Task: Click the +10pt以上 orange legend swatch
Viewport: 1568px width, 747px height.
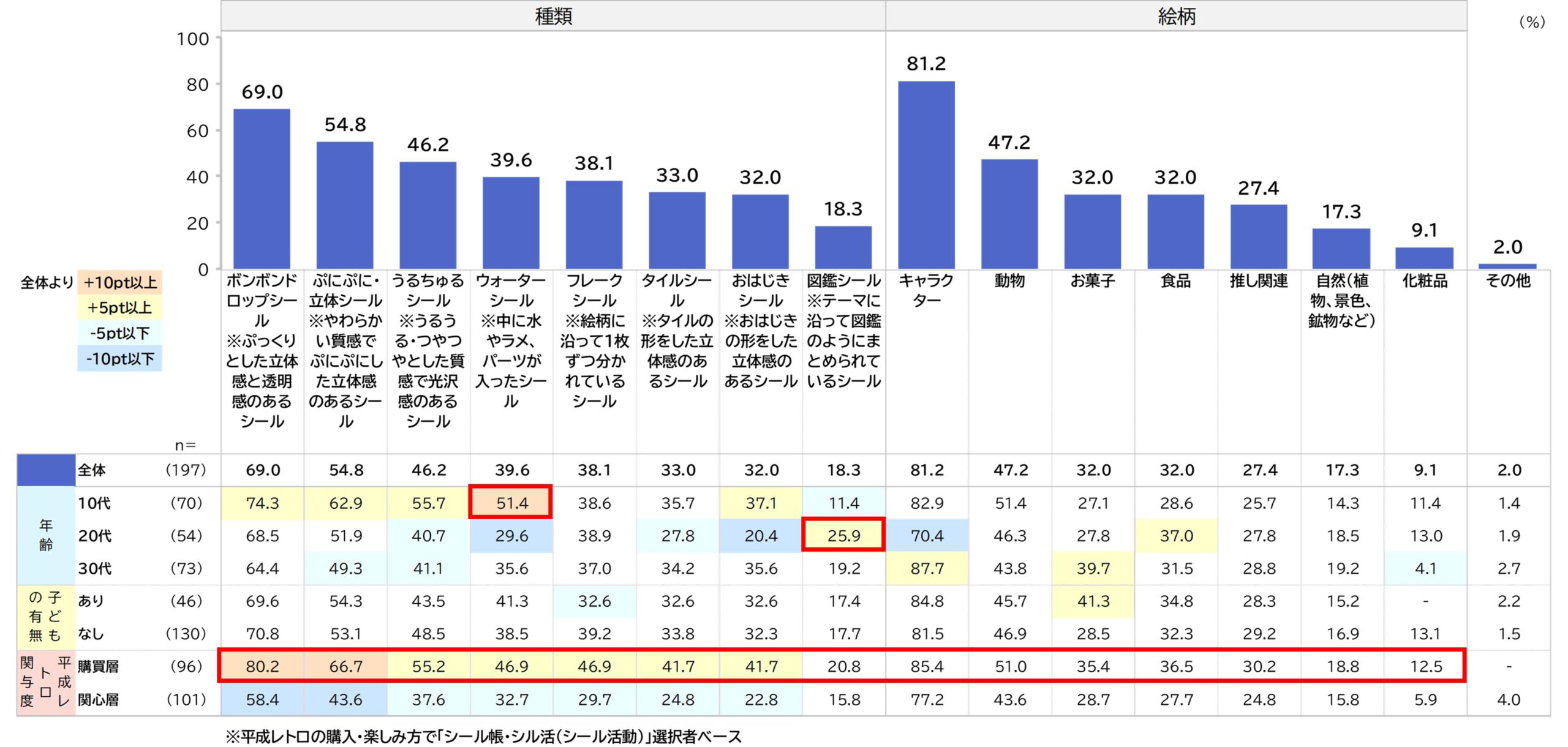Action: point(119,283)
